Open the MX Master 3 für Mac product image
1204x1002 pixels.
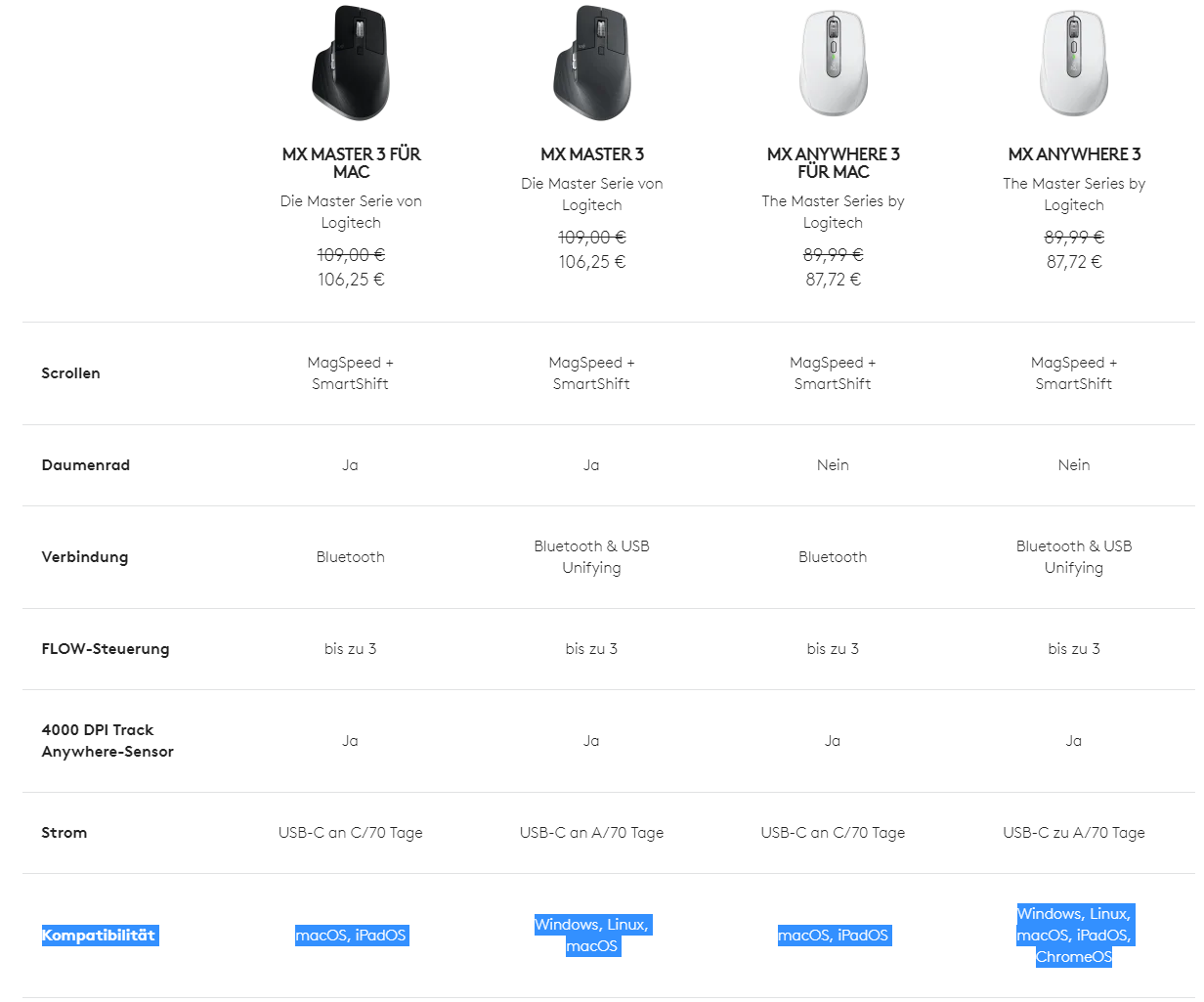(351, 63)
